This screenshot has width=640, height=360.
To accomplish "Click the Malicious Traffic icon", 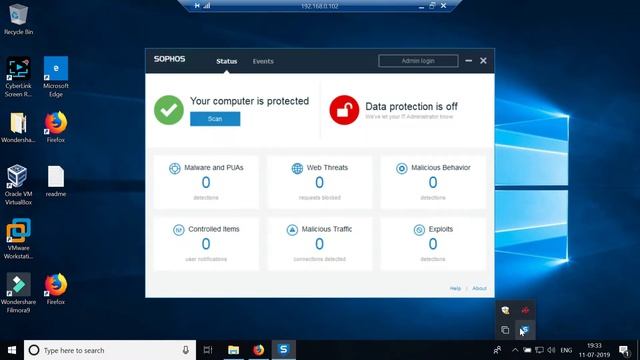I will click(292, 230).
